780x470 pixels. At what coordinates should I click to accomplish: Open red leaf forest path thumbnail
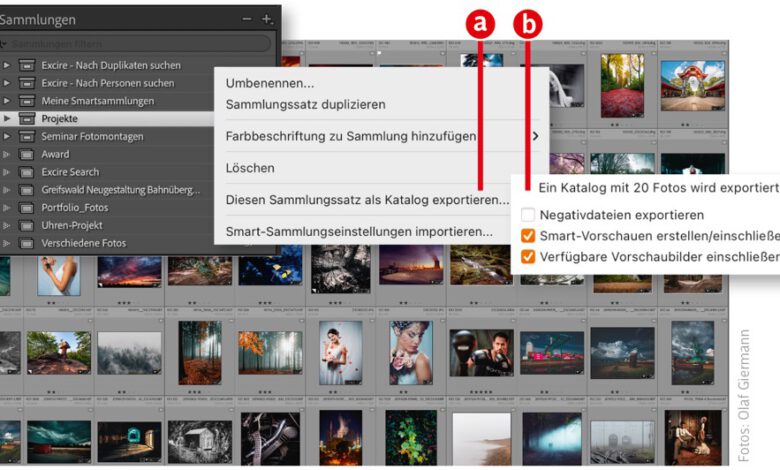(x=622, y=86)
